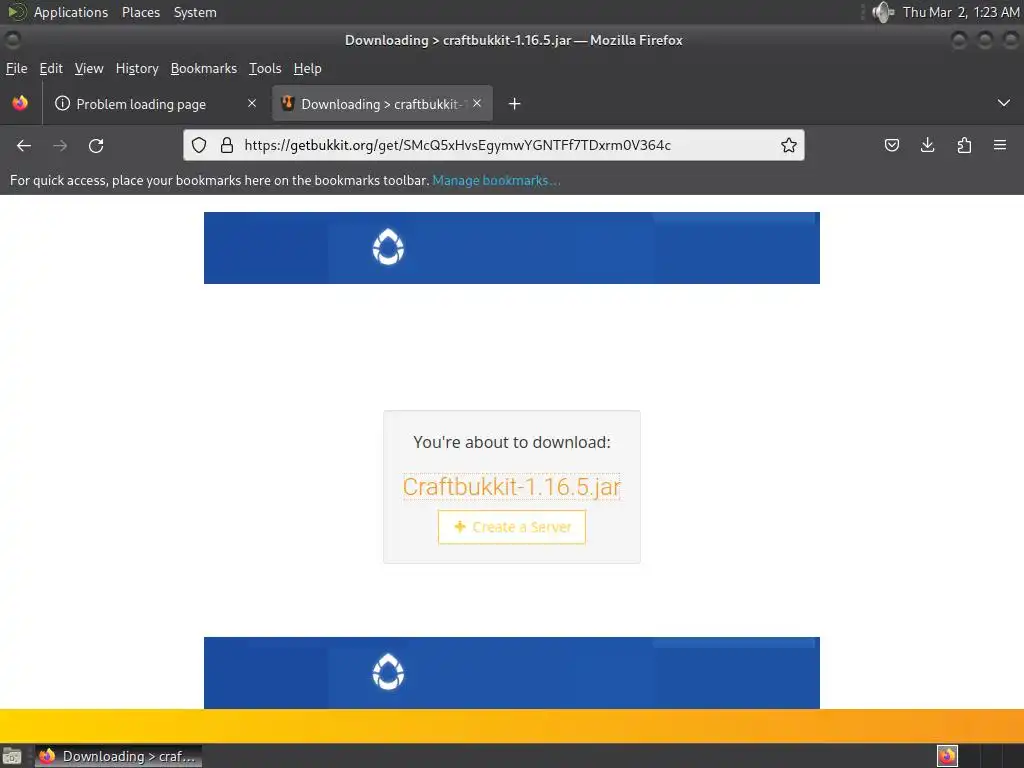Open the Places menu
Viewport: 1024px width, 768px height.
coord(141,12)
